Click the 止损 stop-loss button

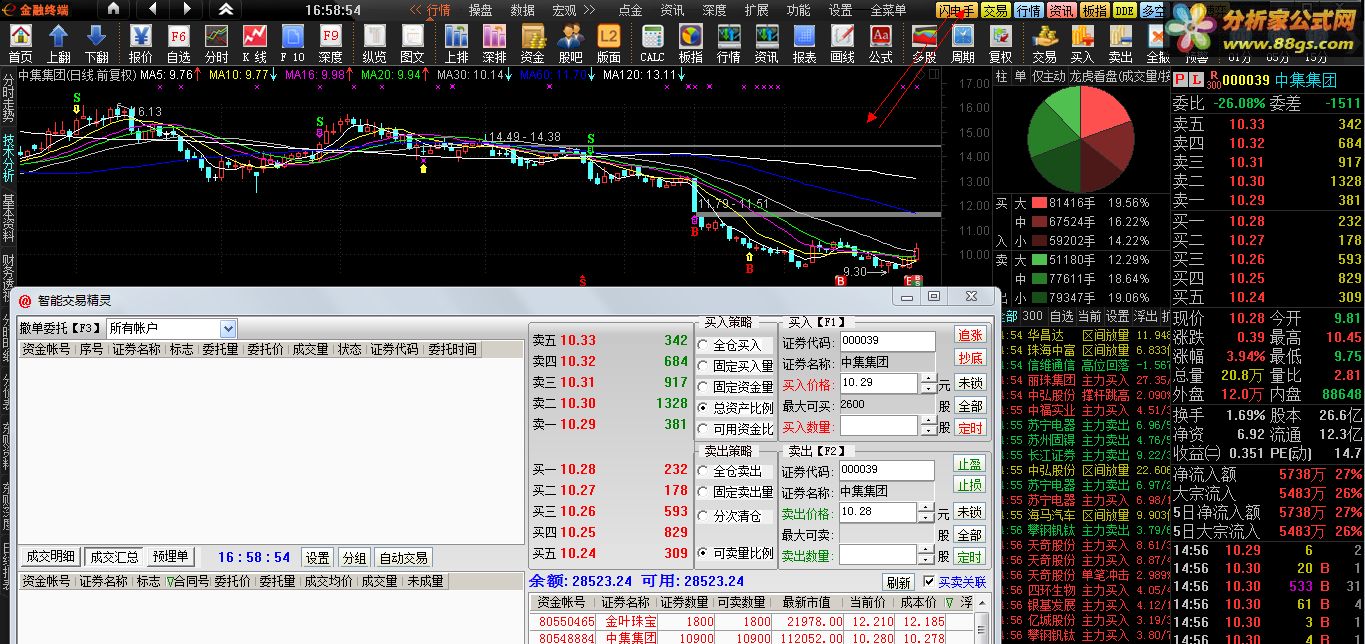click(x=970, y=485)
